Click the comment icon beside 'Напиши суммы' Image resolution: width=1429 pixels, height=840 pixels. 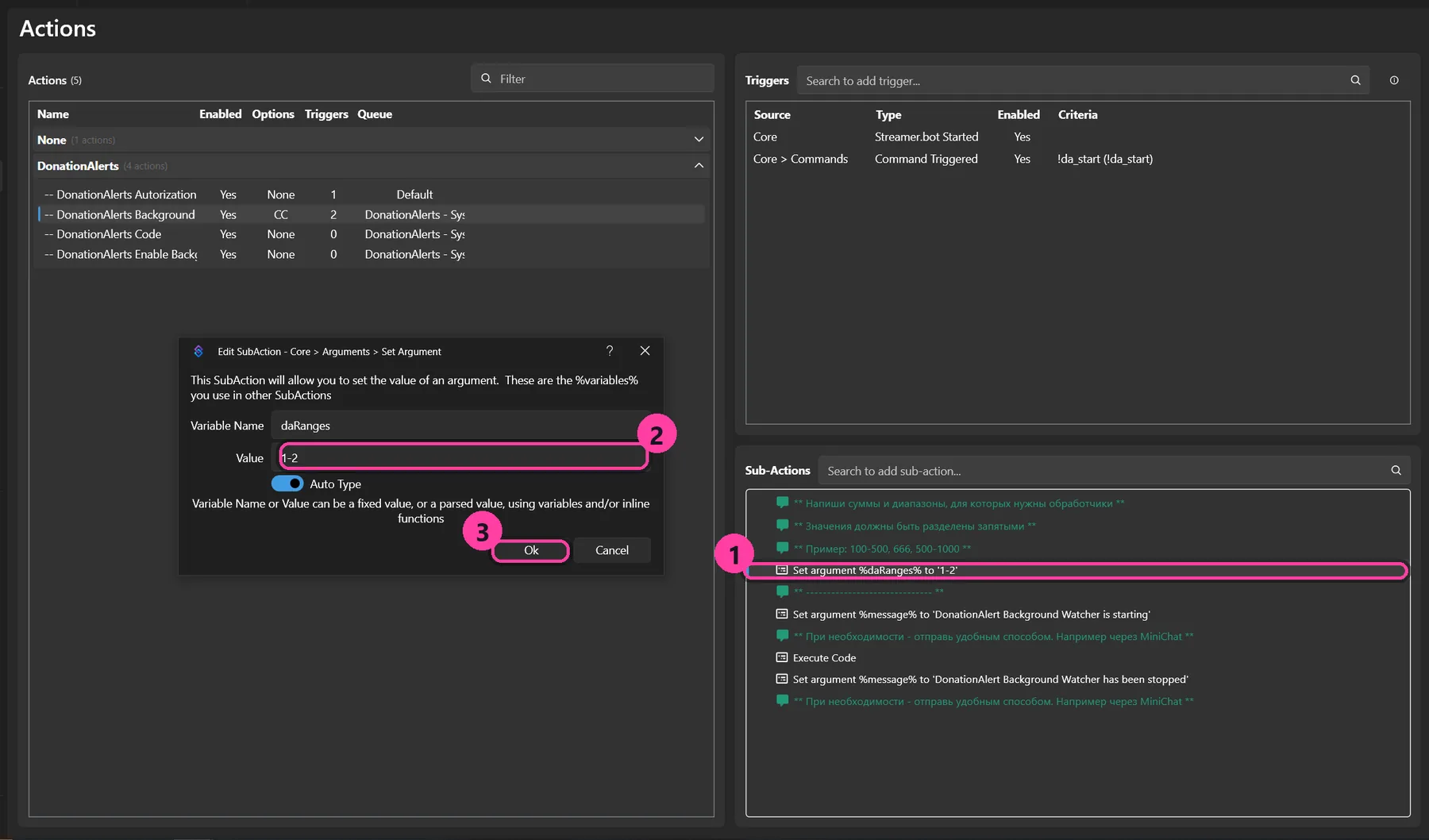(x=782, y=503)
